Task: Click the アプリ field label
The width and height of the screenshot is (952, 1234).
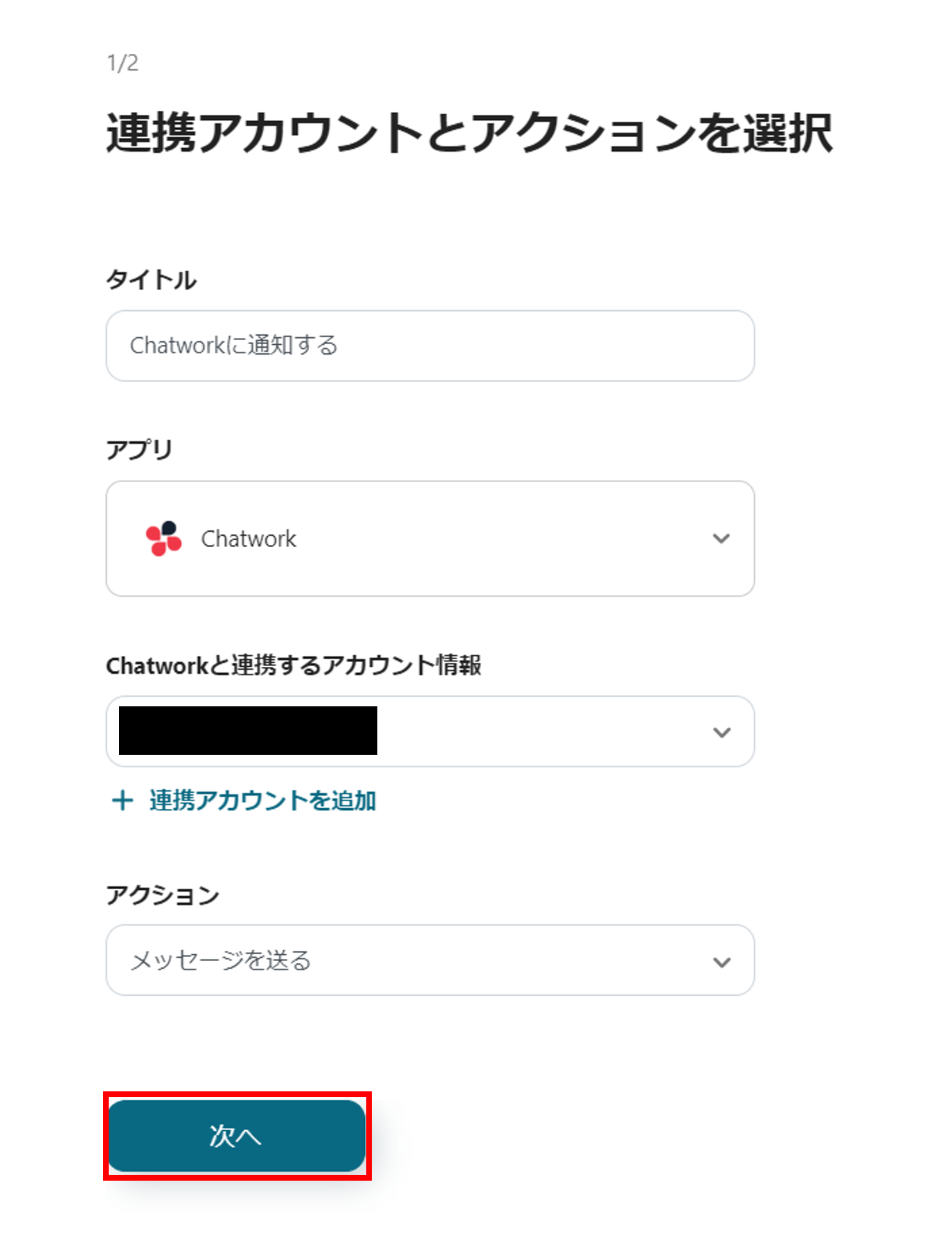Action: [139, 449]
